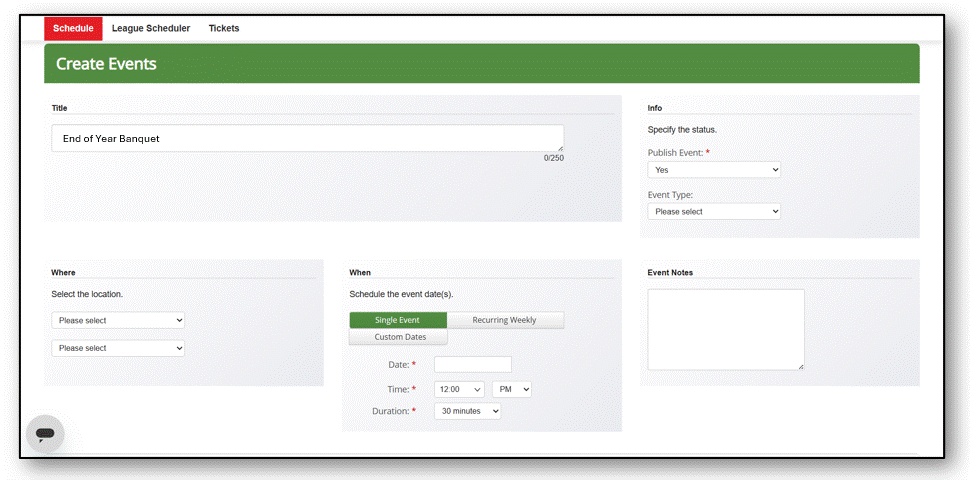Change the PM period dropdown

tap(512, 389)
